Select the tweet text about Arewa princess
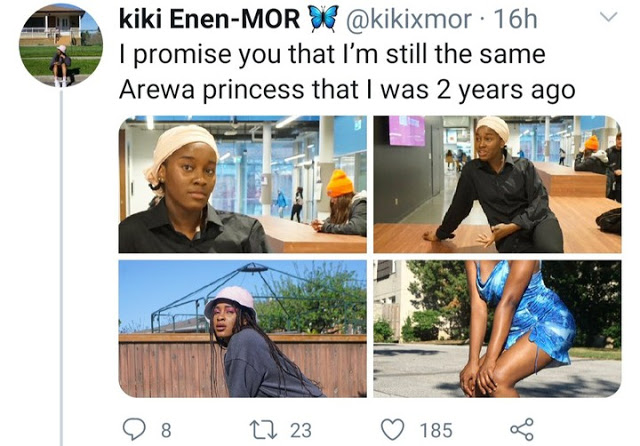Screen dimensions: 640x446 pyautogui.click(x=347, y=72)
